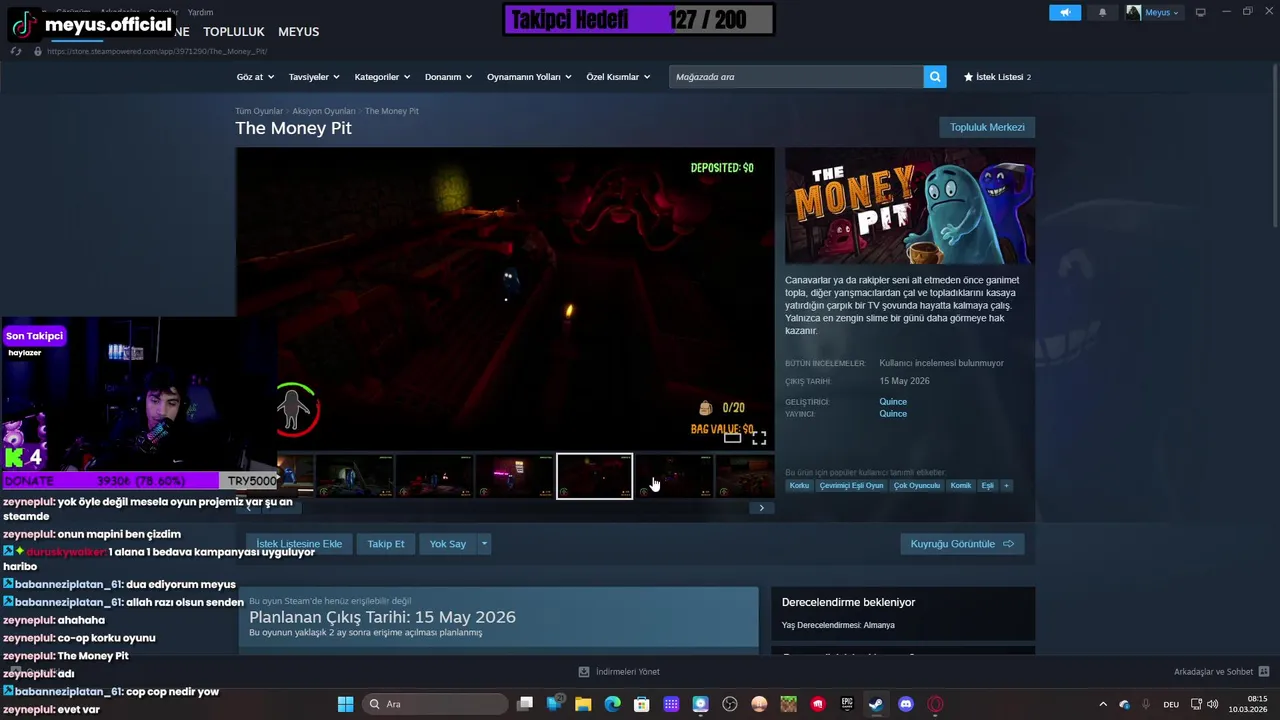This screenshot has height=720, width=1280.
Task: Open Opera GX browser from taskbar
Action: tap(935, 704)
